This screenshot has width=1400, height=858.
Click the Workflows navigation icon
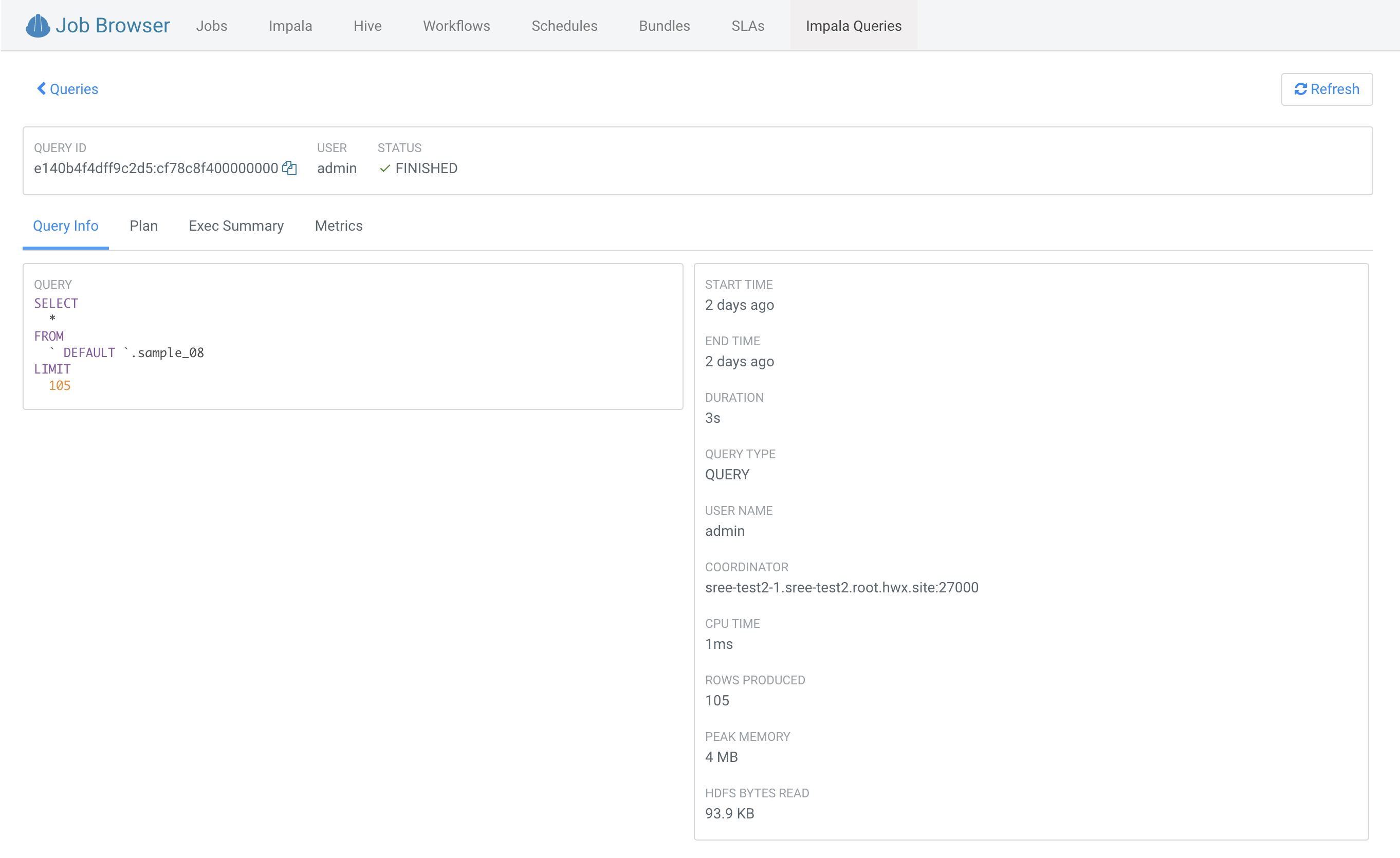[x=456, y=25]
